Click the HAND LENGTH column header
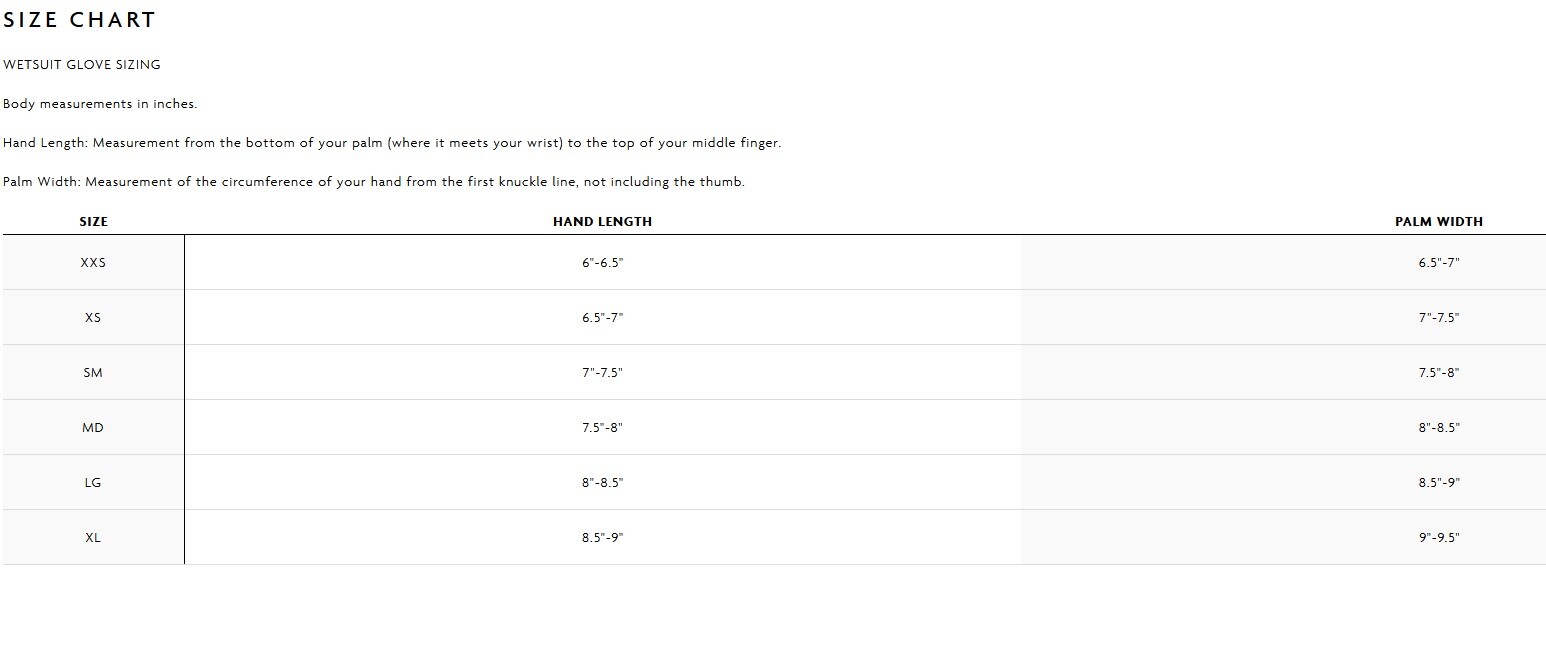 pos(602,222)
